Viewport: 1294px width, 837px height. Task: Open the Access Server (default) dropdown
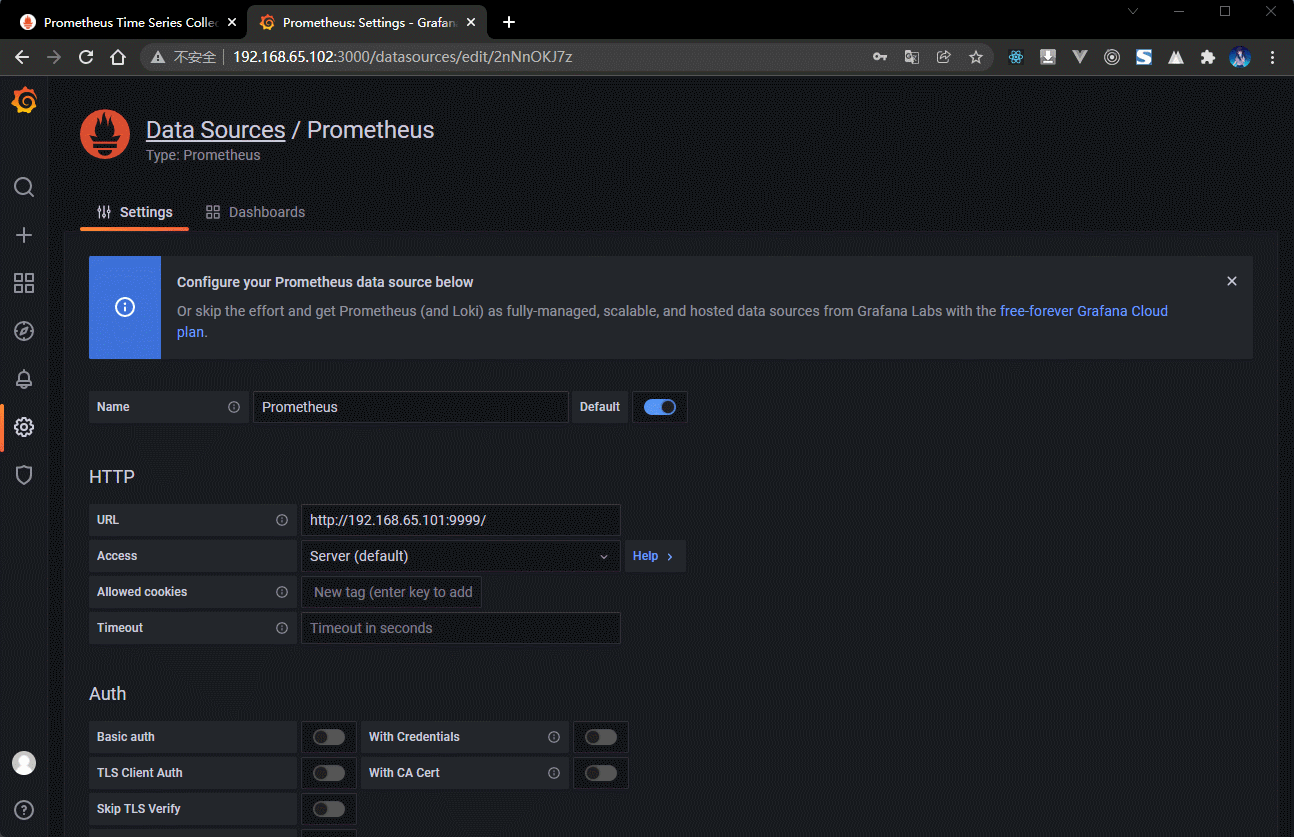click(x=461, y=556)
